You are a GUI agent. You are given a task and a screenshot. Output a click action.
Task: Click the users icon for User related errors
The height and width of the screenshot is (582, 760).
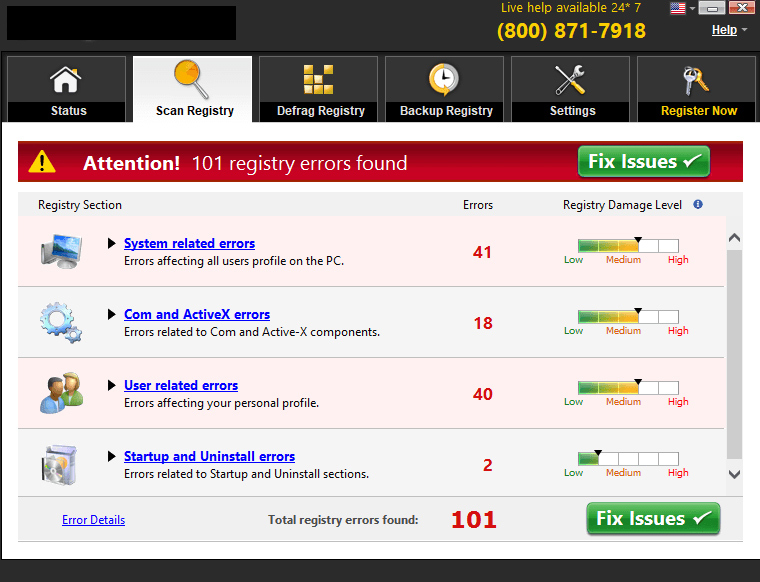pos(61,393)
